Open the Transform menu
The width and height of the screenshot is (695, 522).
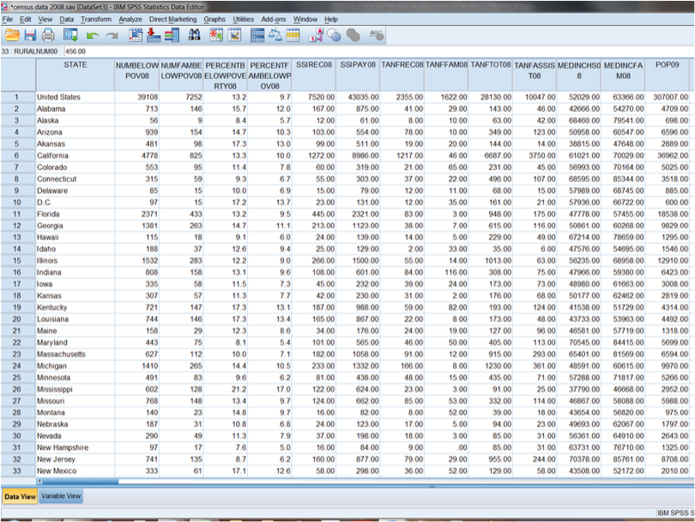point(96,19)
